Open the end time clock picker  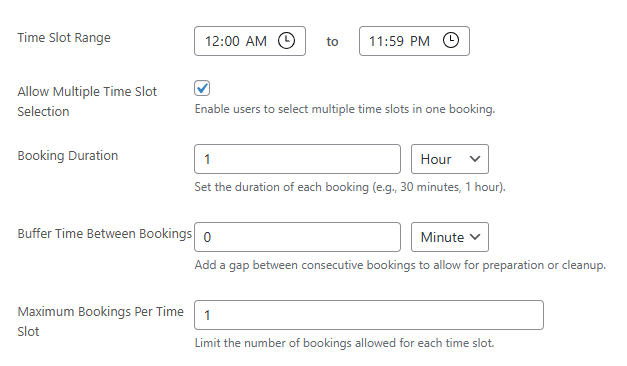tap(451, 41)
